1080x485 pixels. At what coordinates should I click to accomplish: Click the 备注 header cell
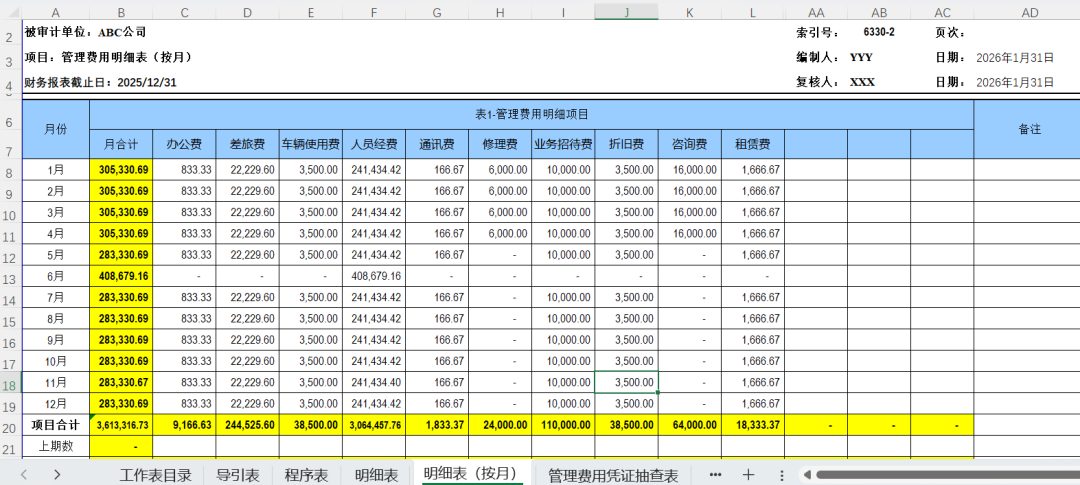point(1027,129)
